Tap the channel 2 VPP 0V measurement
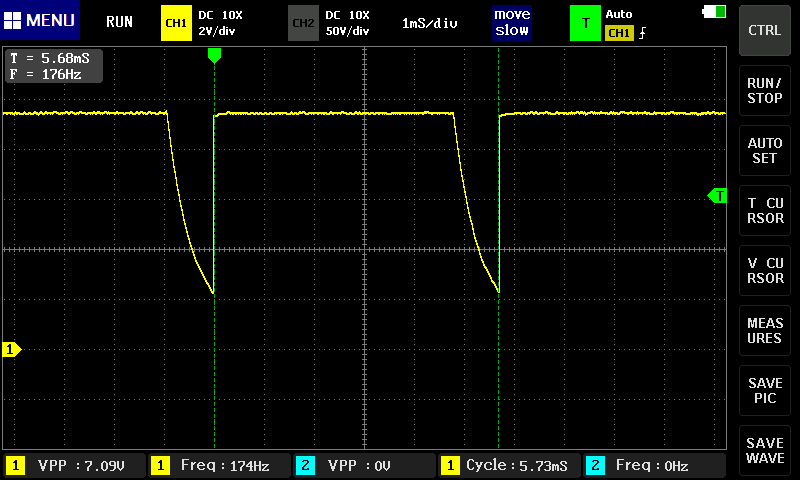800x480 pixels. click(x=364, y=465)
